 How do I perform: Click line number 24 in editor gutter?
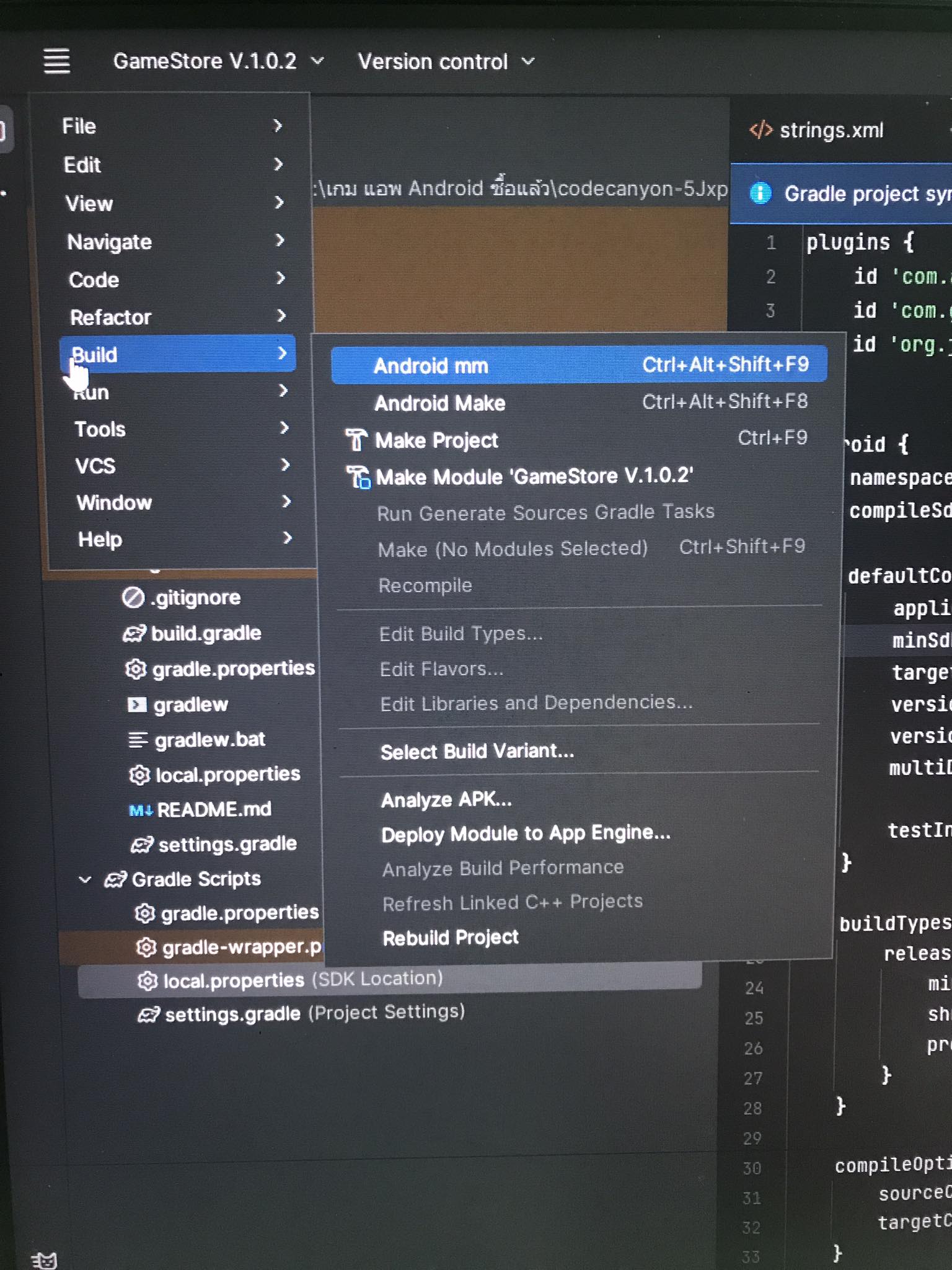(x=754, y=988)
